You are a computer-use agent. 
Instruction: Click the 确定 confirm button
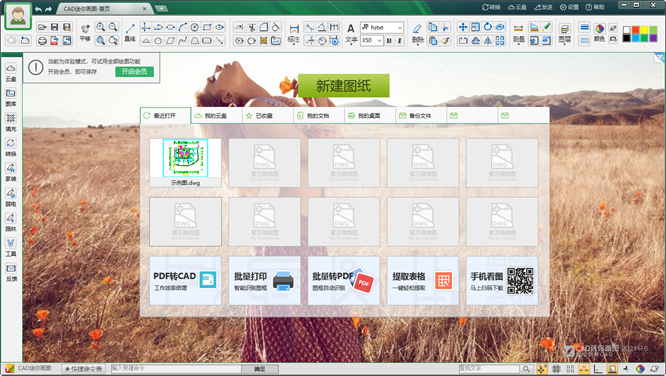[x=260, y=369]
